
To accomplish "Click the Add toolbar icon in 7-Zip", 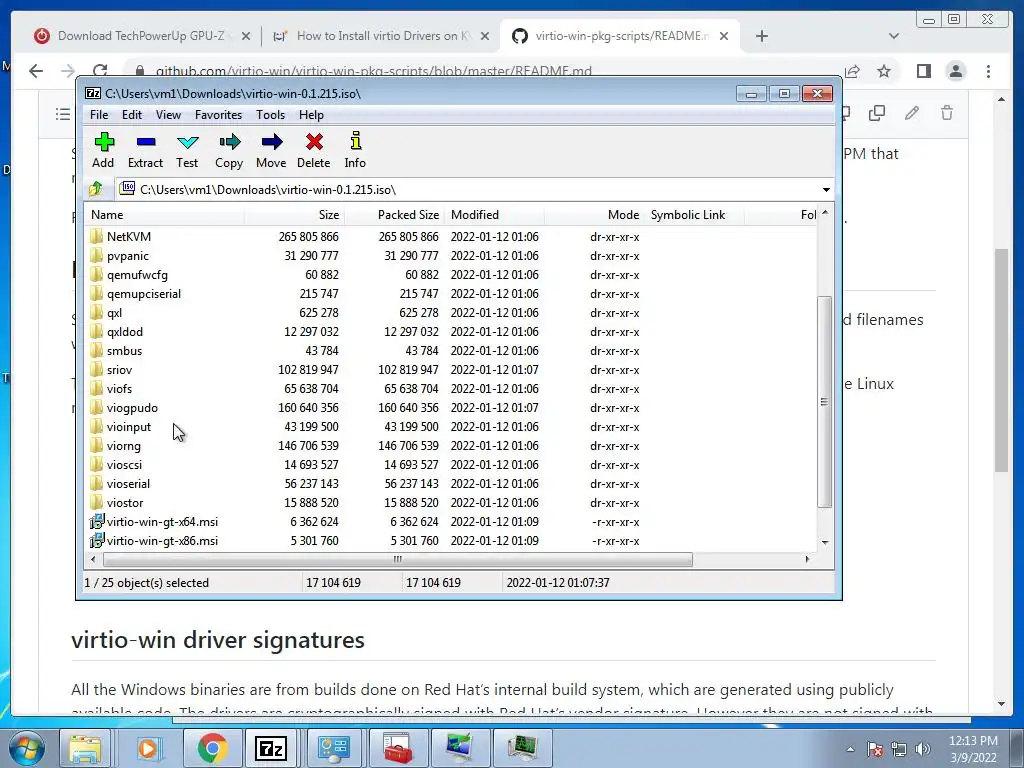I will tap(104, 150).
